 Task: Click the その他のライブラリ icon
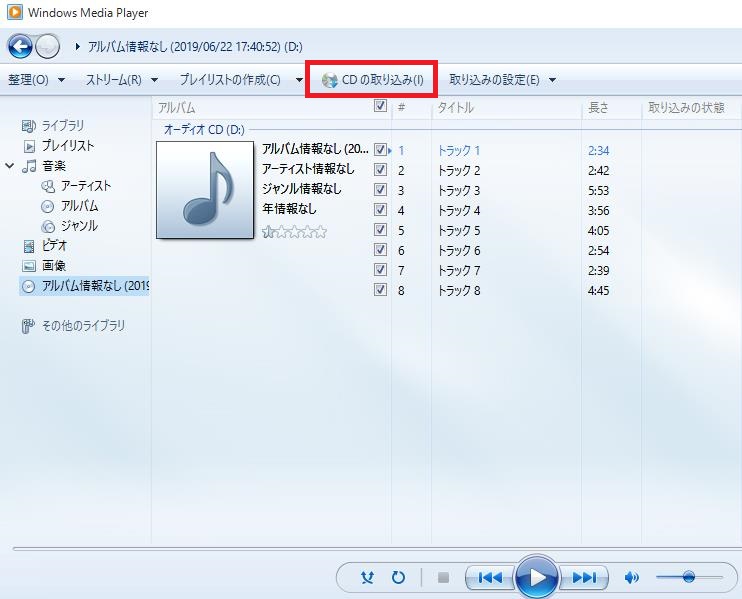[x=28, y=326]
